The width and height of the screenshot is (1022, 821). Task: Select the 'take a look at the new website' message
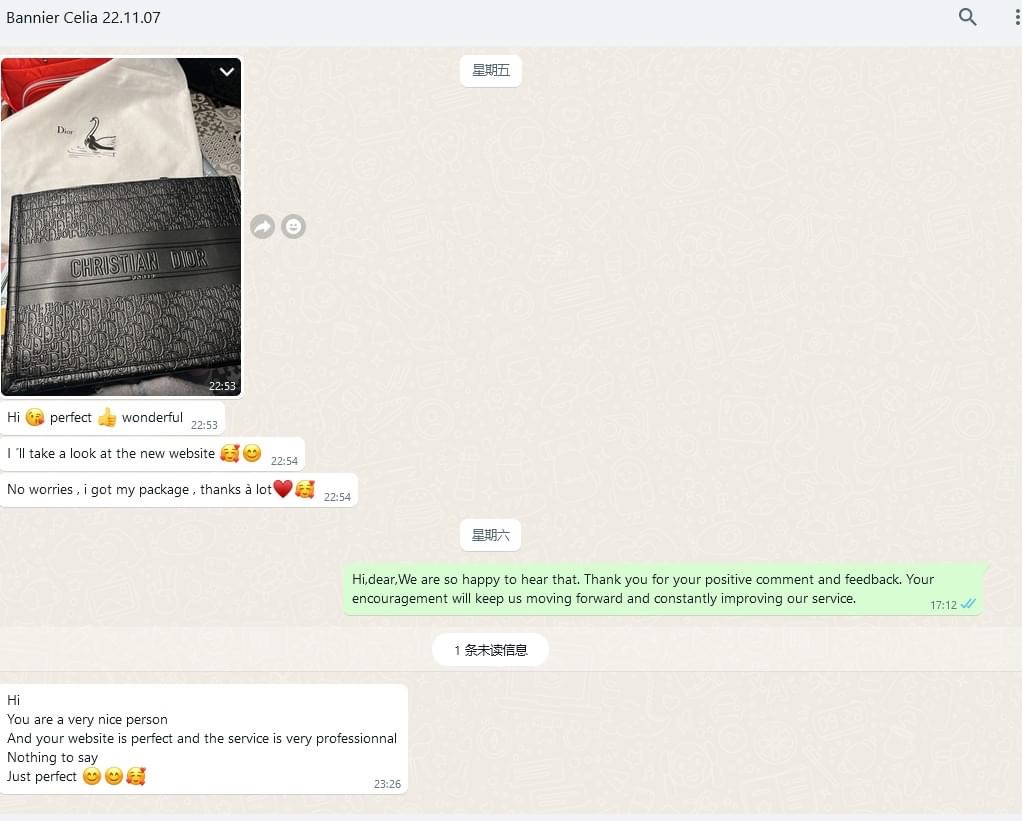click(x=153, y=454)
